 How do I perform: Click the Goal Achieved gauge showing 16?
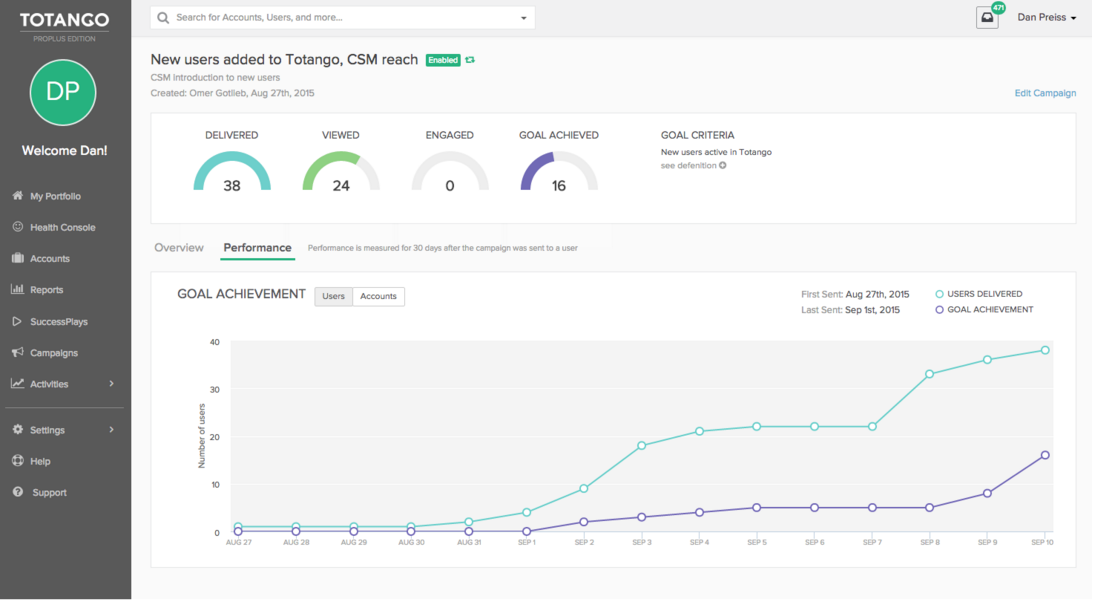click(558, 171)
